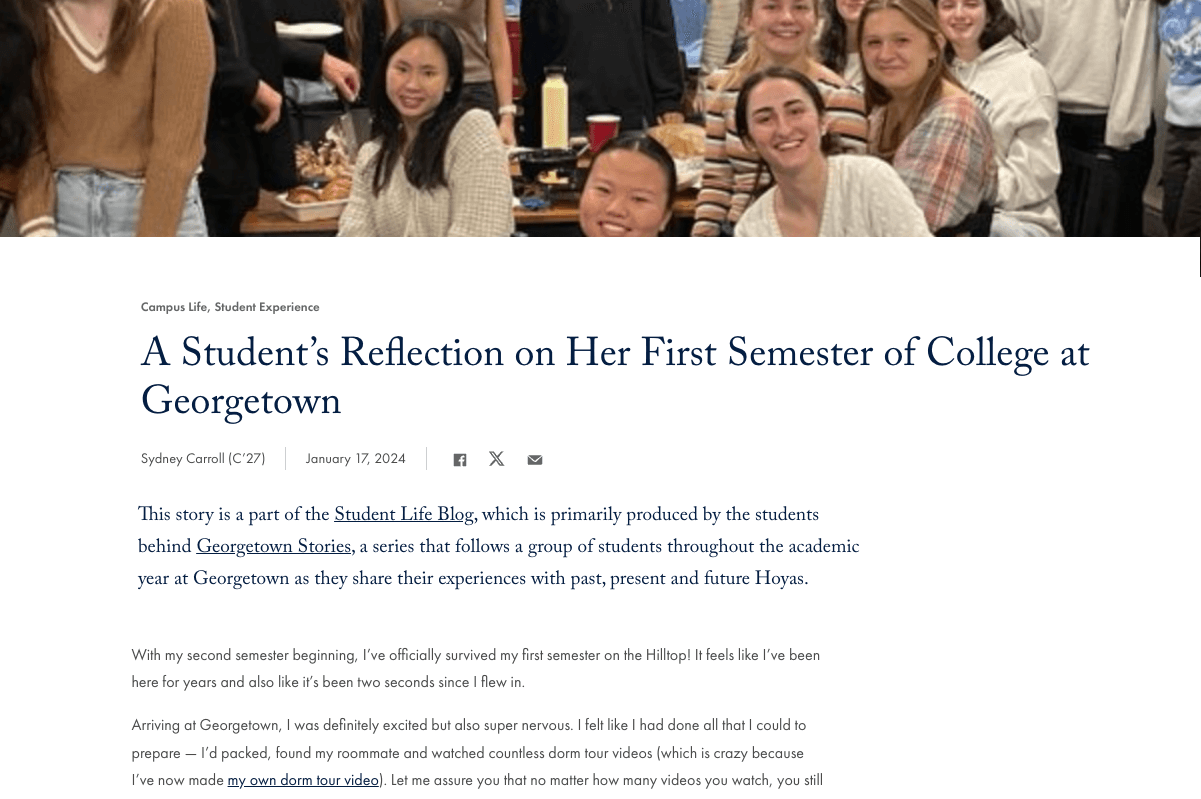This screenshot has width=1201, height=799.
Task: Click the paragraph starting "Arriving at Georgetown"
Action: pos(468,752)
